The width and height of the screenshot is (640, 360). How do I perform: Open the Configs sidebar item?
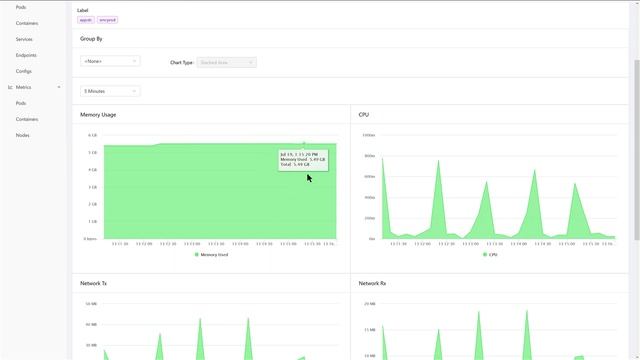pos(24,71)
